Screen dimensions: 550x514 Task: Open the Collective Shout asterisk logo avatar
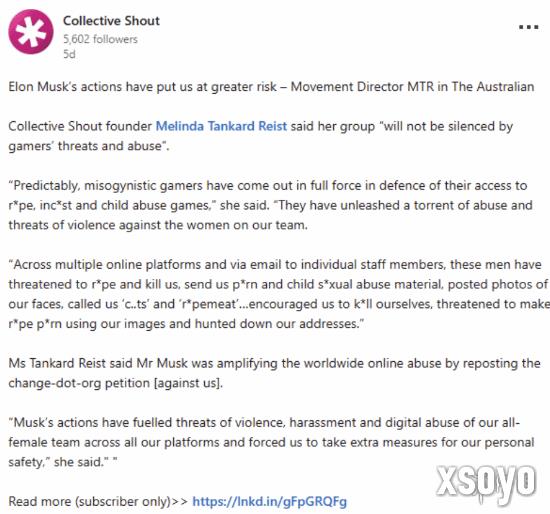point(31,32)
